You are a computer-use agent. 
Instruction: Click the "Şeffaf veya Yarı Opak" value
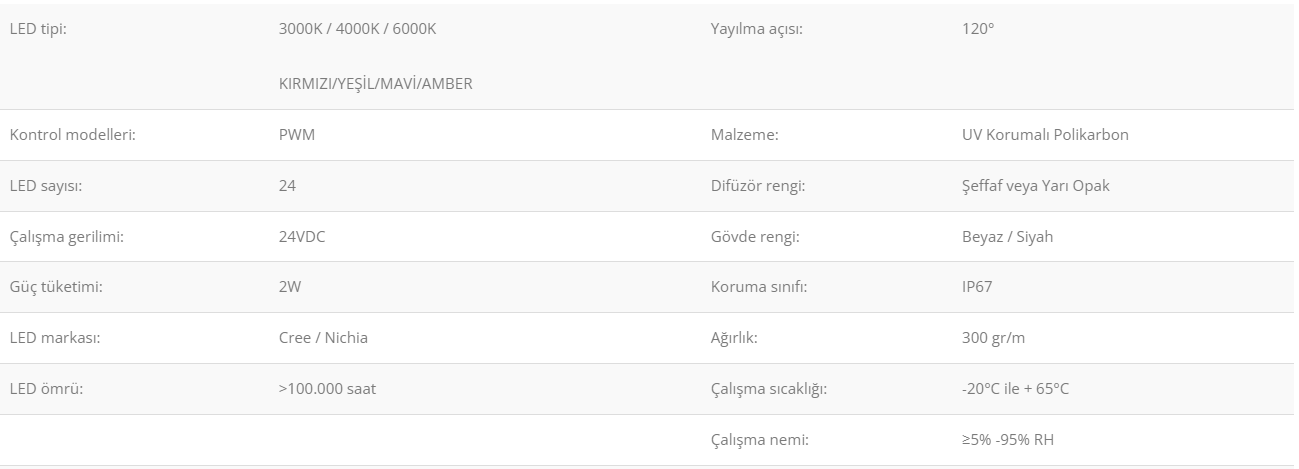(x=1035, y=186)
